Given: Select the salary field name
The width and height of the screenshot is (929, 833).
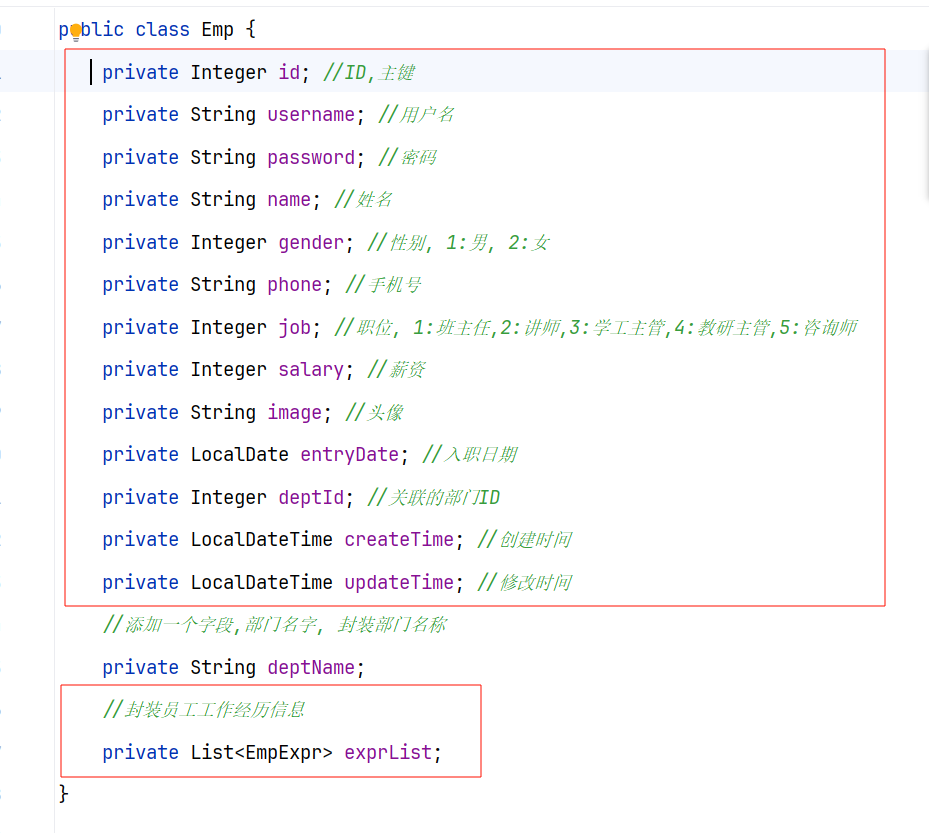Looking at the screenshot, I should coord(311,370).
